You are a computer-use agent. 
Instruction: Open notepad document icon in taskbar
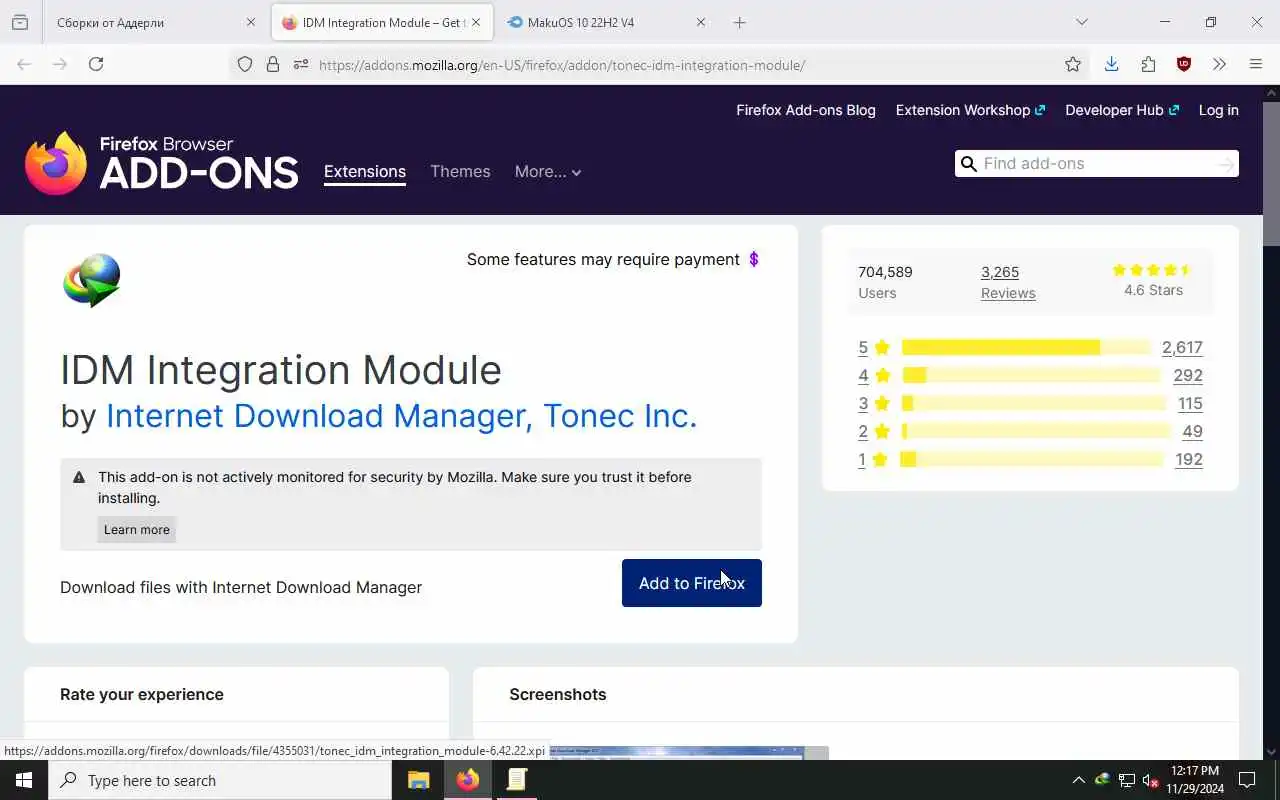[516, 780]
